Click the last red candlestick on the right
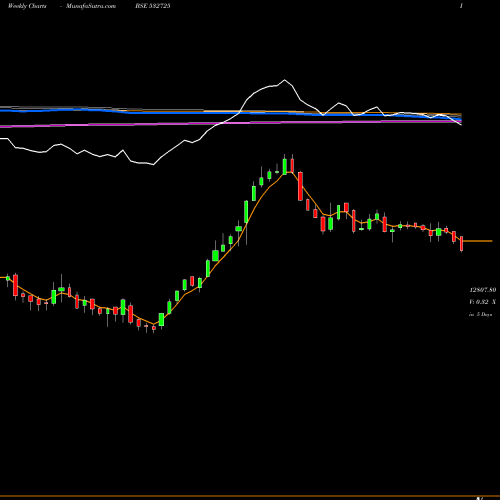This screenshot has height=500, width=500. click(x=461, y=244)
